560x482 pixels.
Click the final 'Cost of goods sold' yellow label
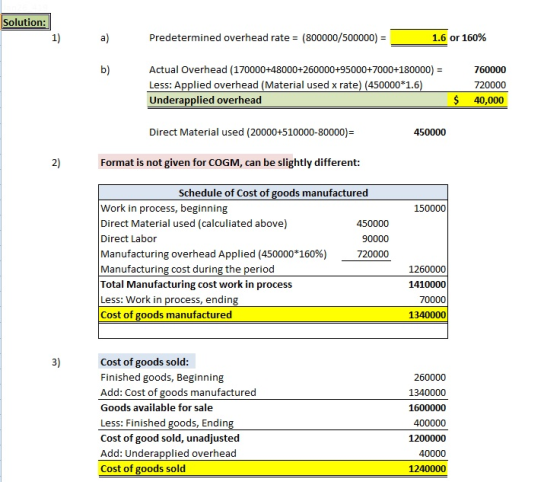click(x=143, y=468)
